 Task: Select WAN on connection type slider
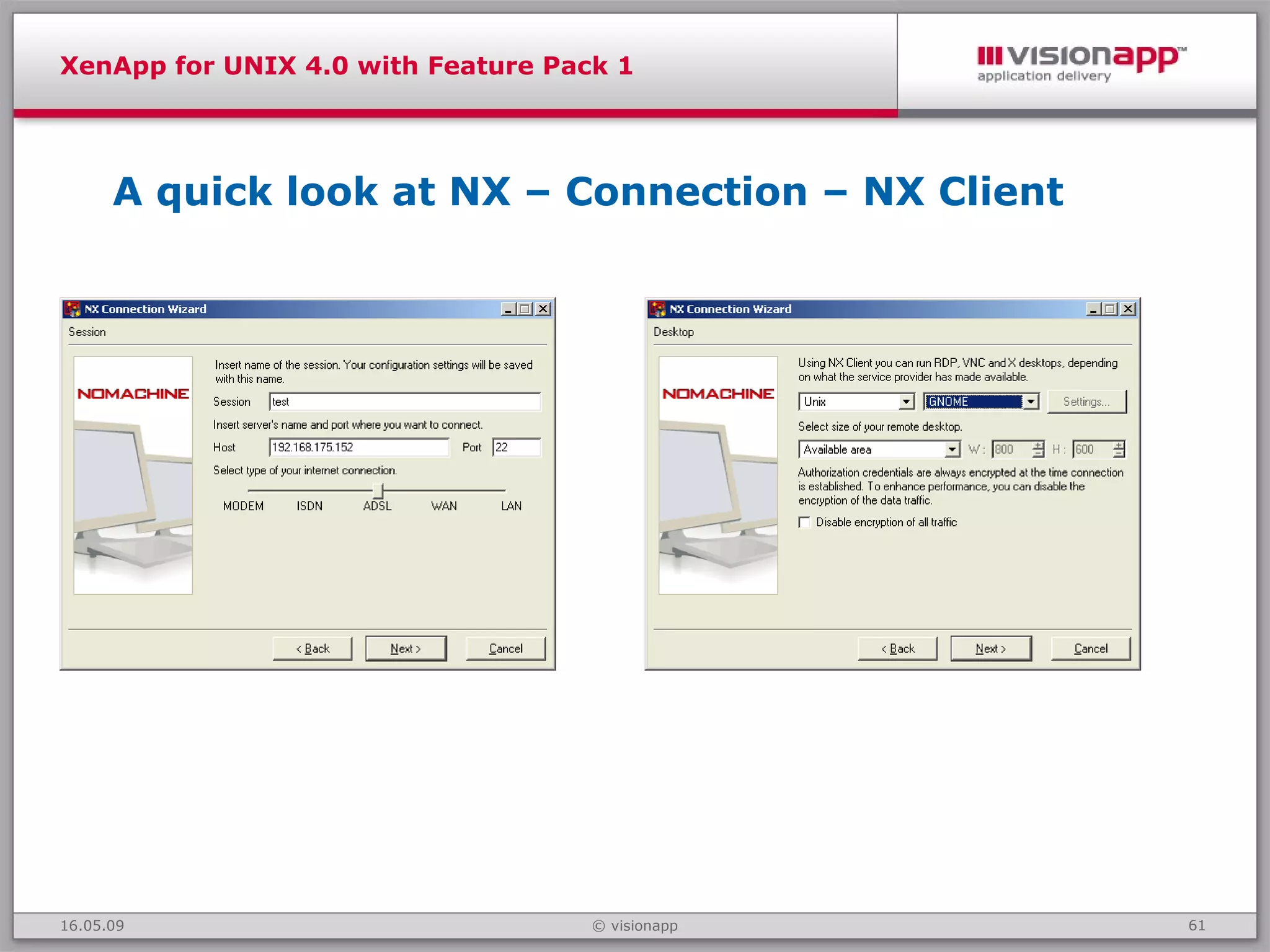pos(444,506)
